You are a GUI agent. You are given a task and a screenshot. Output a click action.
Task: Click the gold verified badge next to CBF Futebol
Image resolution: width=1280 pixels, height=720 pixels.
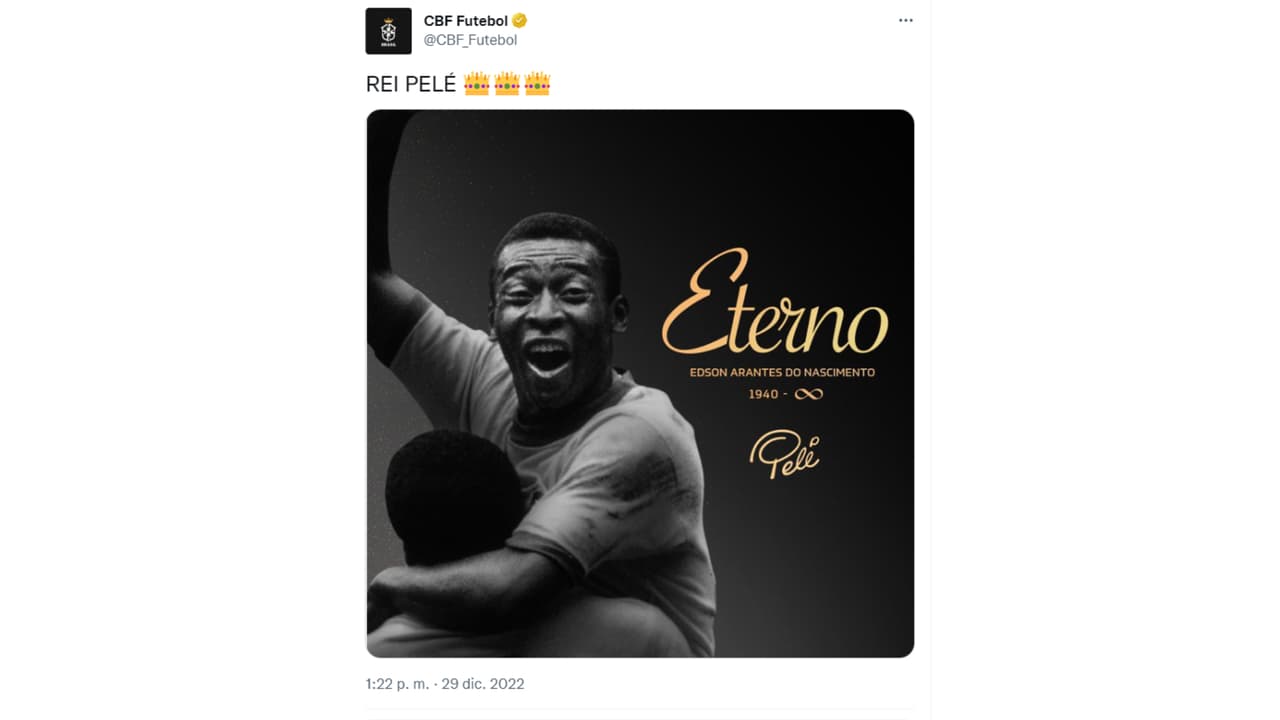click(x=519, y=18)
